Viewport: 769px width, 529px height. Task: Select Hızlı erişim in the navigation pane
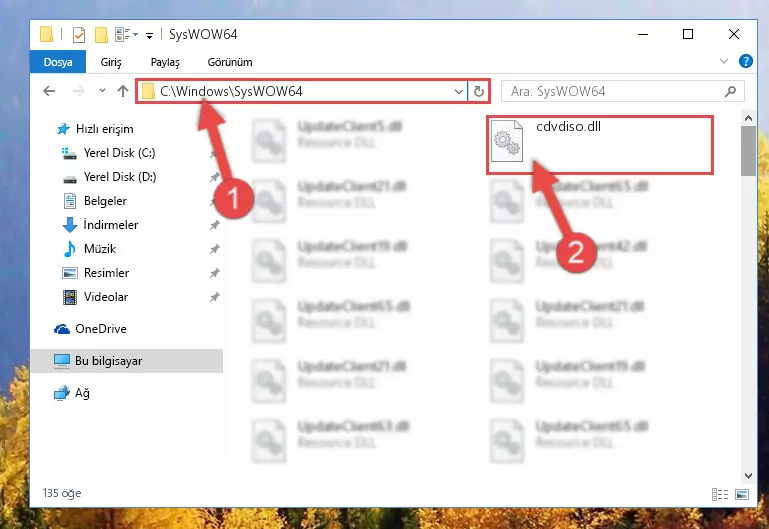(x=95, y=129)
